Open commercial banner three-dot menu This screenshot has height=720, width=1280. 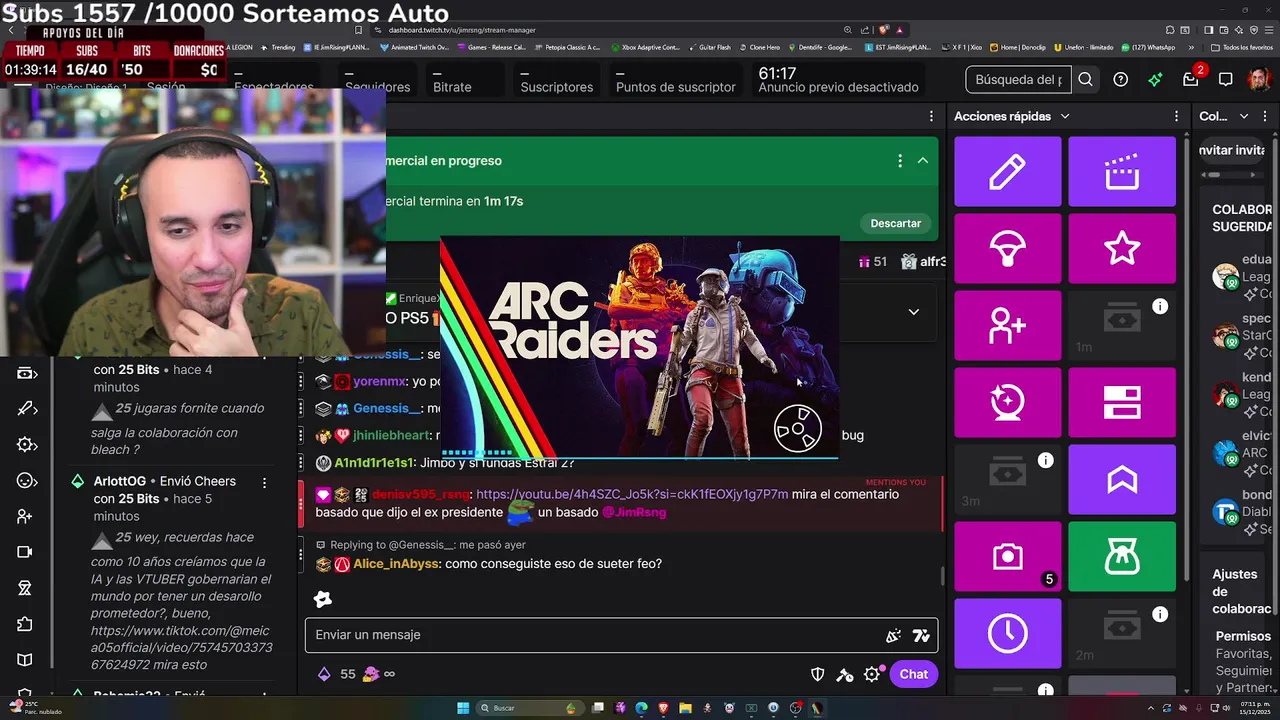899,160
